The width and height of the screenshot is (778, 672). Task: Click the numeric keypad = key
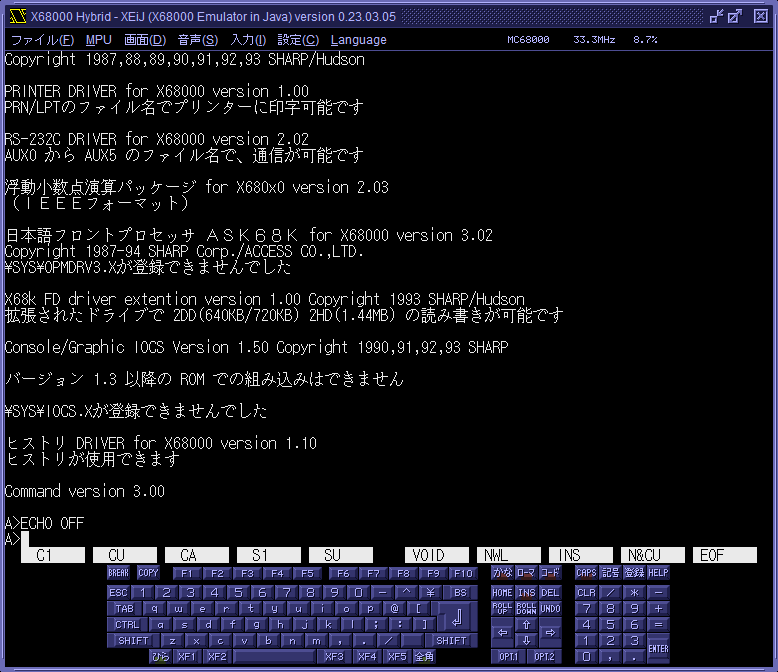pos(658,624)
